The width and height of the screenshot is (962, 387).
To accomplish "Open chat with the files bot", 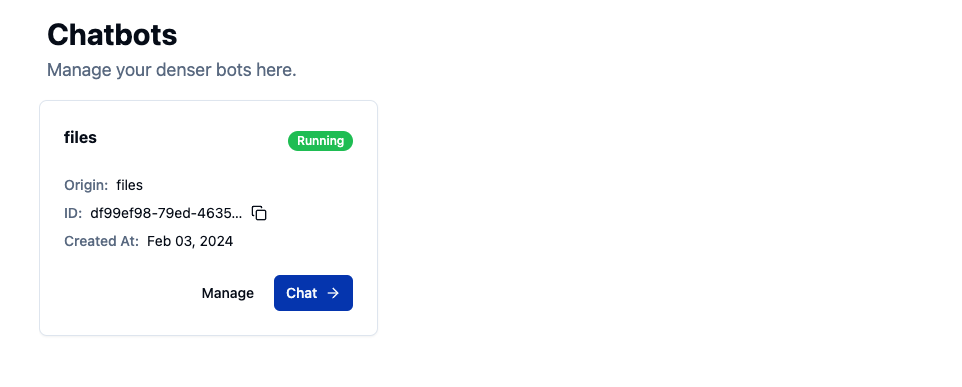I will click(313, 293).
